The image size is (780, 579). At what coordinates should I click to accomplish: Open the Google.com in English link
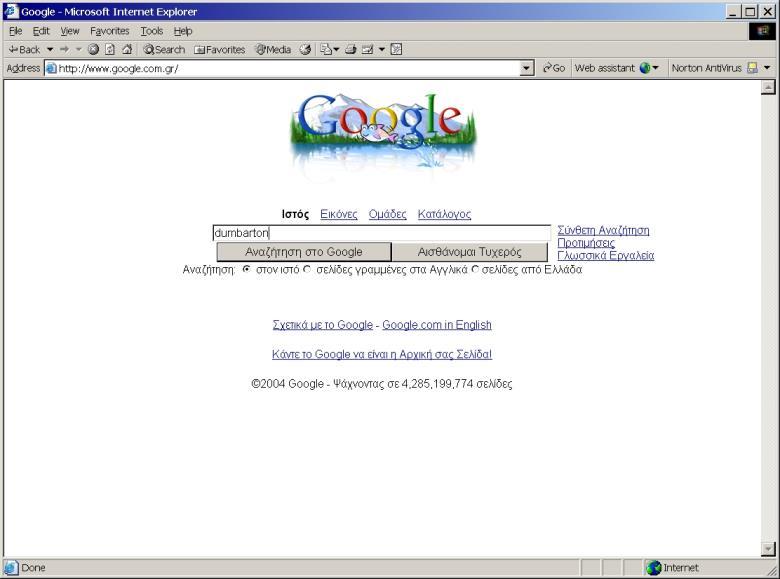click(x=437, y=325)
